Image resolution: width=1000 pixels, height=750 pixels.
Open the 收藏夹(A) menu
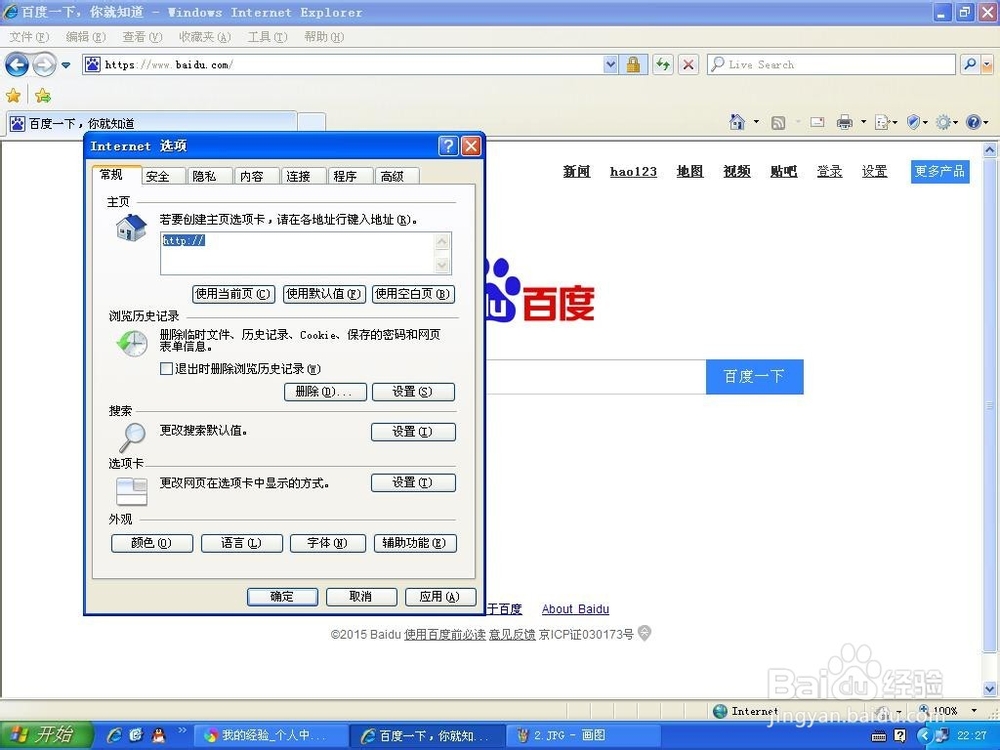click(x=204, y=37)
